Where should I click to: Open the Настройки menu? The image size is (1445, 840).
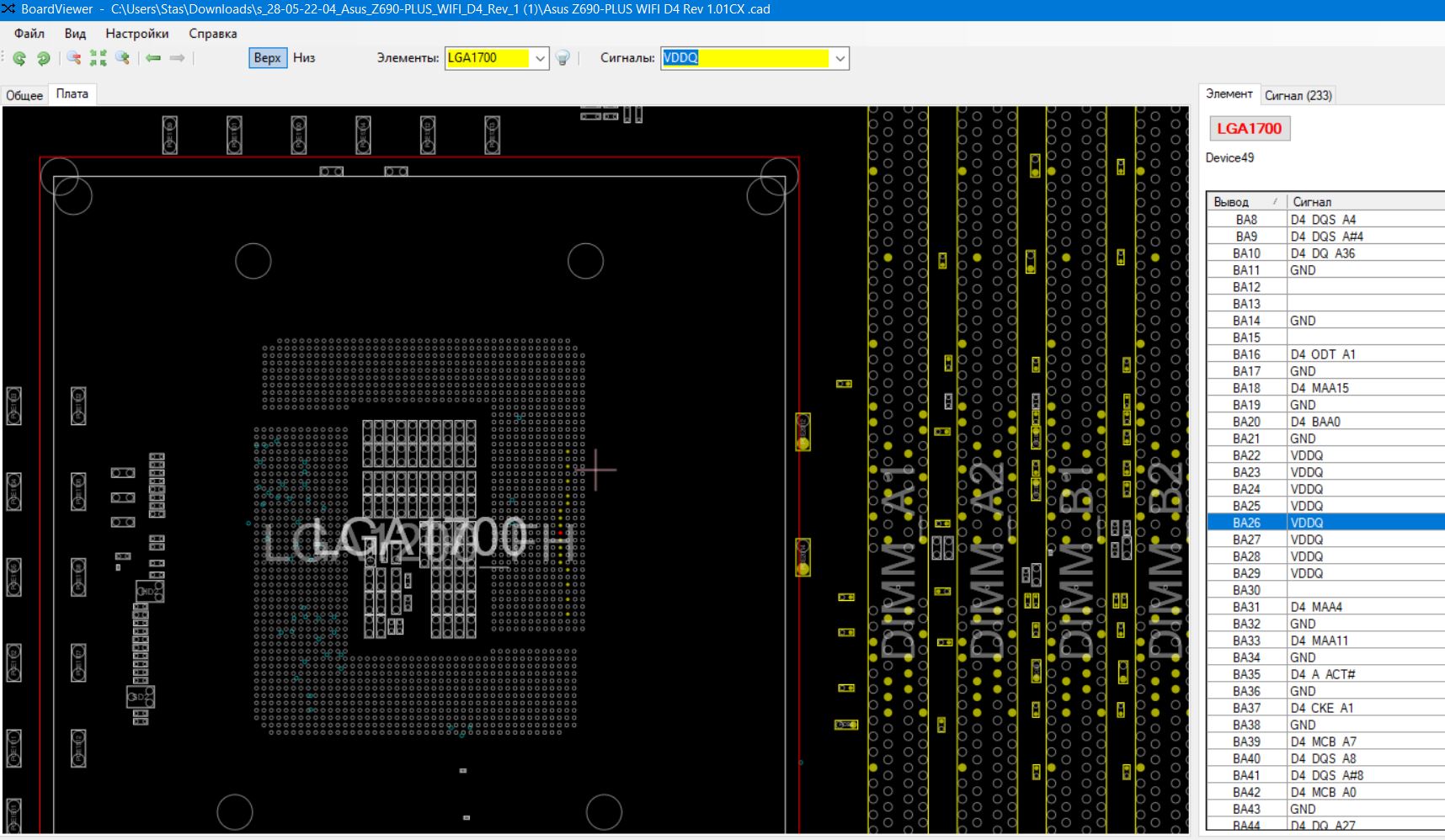[x=137, y=34]
